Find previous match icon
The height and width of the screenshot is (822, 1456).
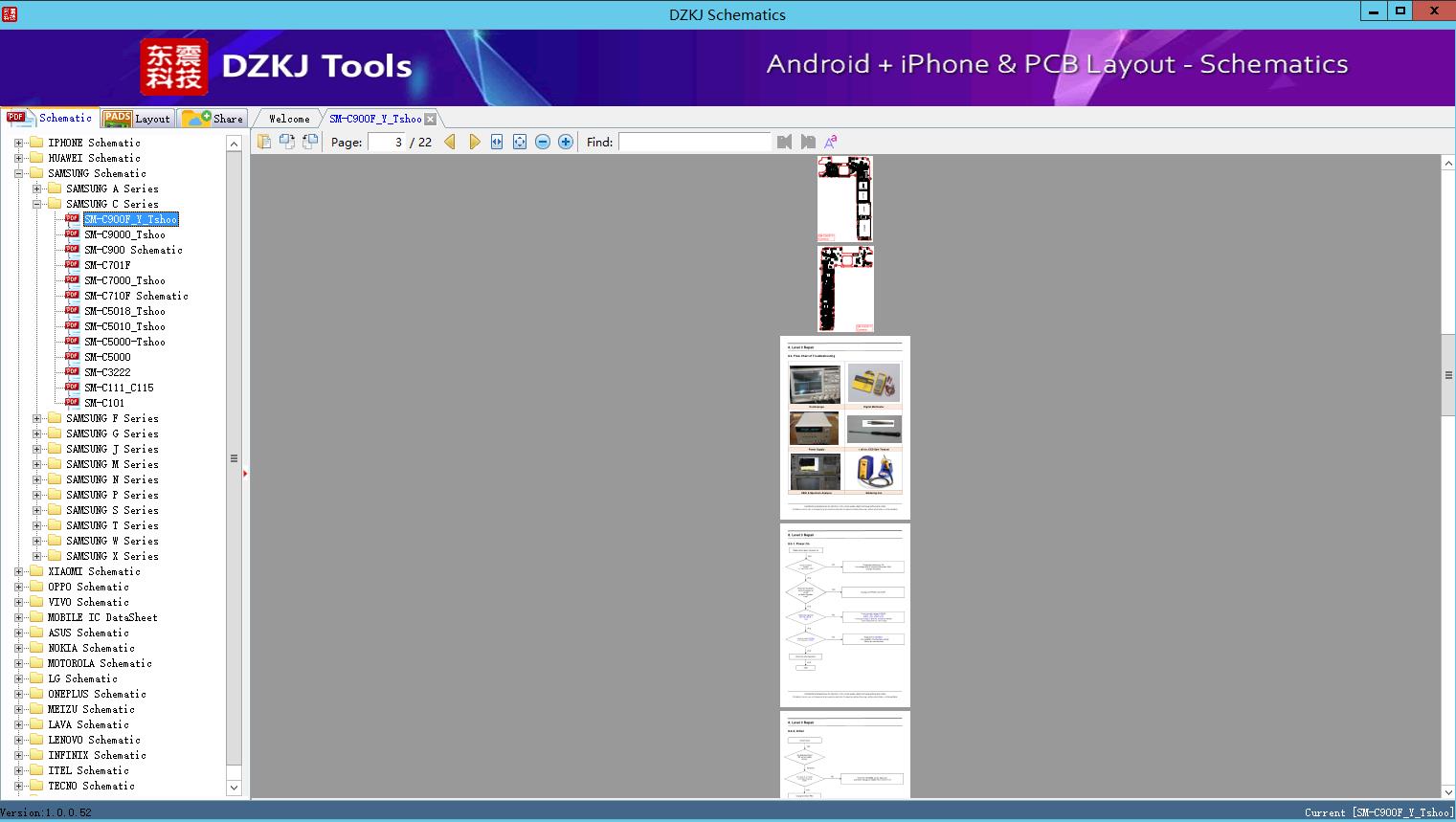click(785, 142)
